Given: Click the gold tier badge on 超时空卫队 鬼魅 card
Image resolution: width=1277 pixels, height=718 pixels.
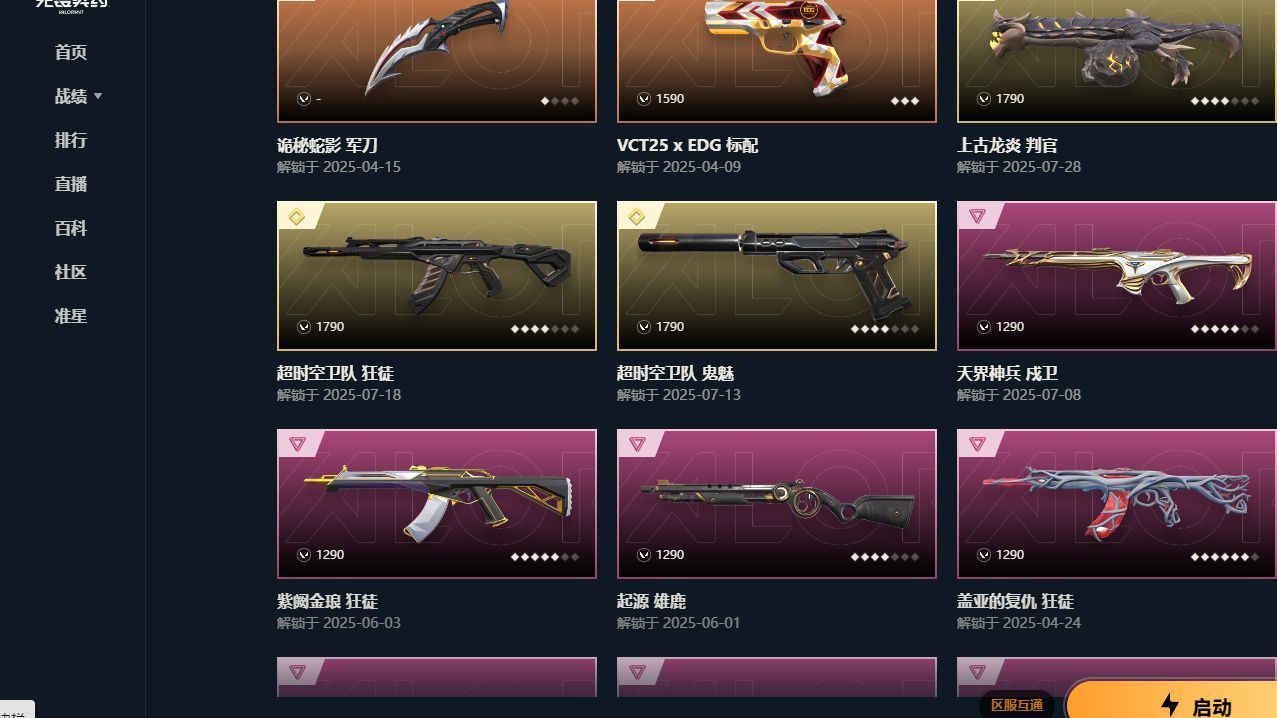Looking at the screenshot, I should [637, 217].
